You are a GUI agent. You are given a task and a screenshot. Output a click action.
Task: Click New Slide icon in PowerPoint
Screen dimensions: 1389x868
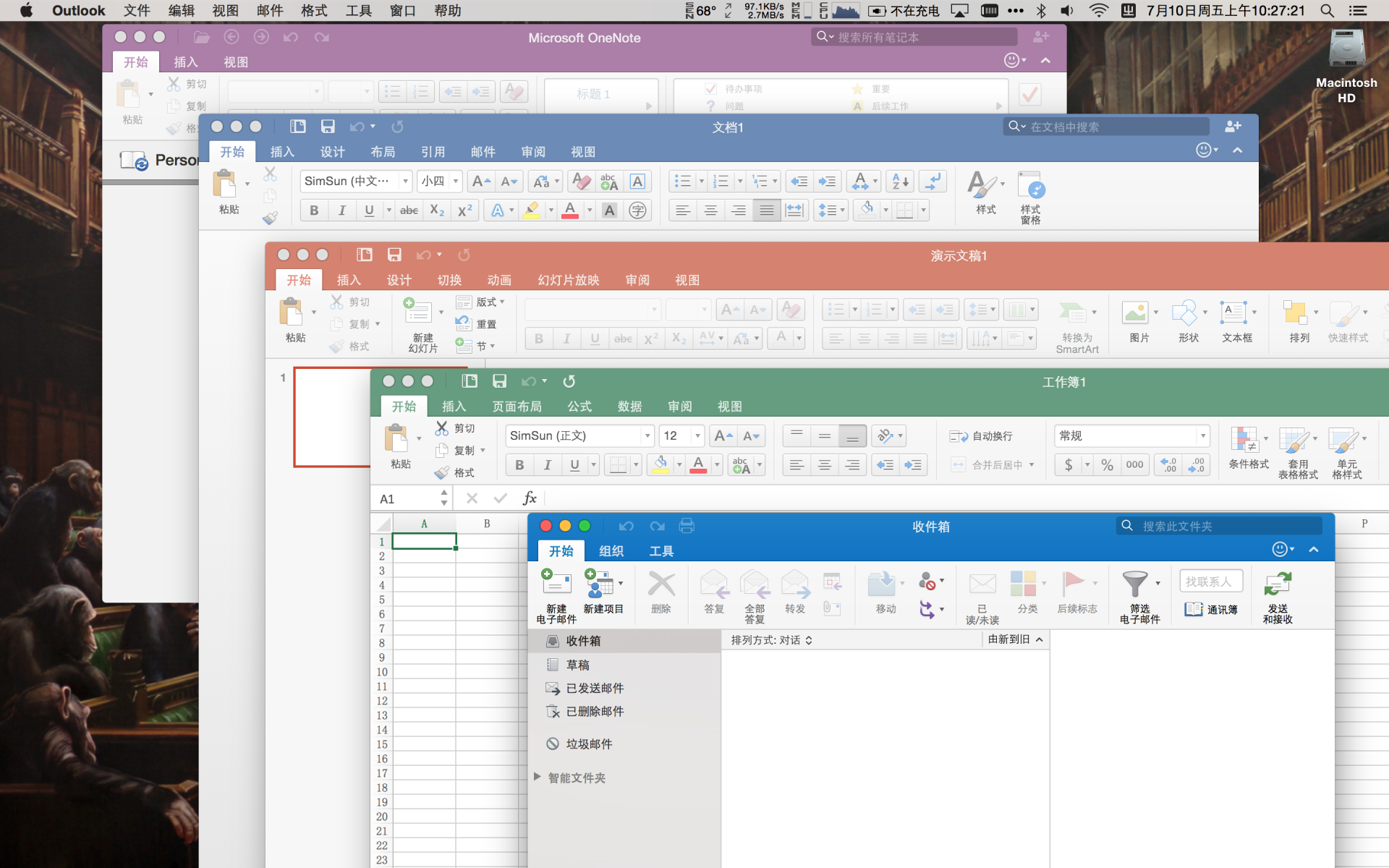(417, 312)
